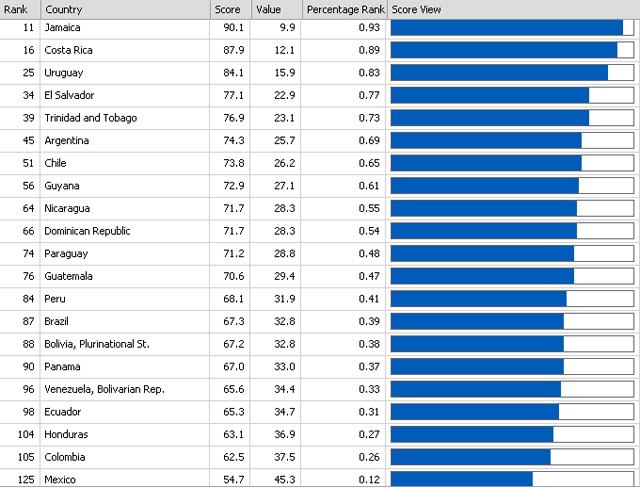This screenshot has width=640, height=488.
Task: Select the Chile row rank cell 51
Action: point(26,163)
